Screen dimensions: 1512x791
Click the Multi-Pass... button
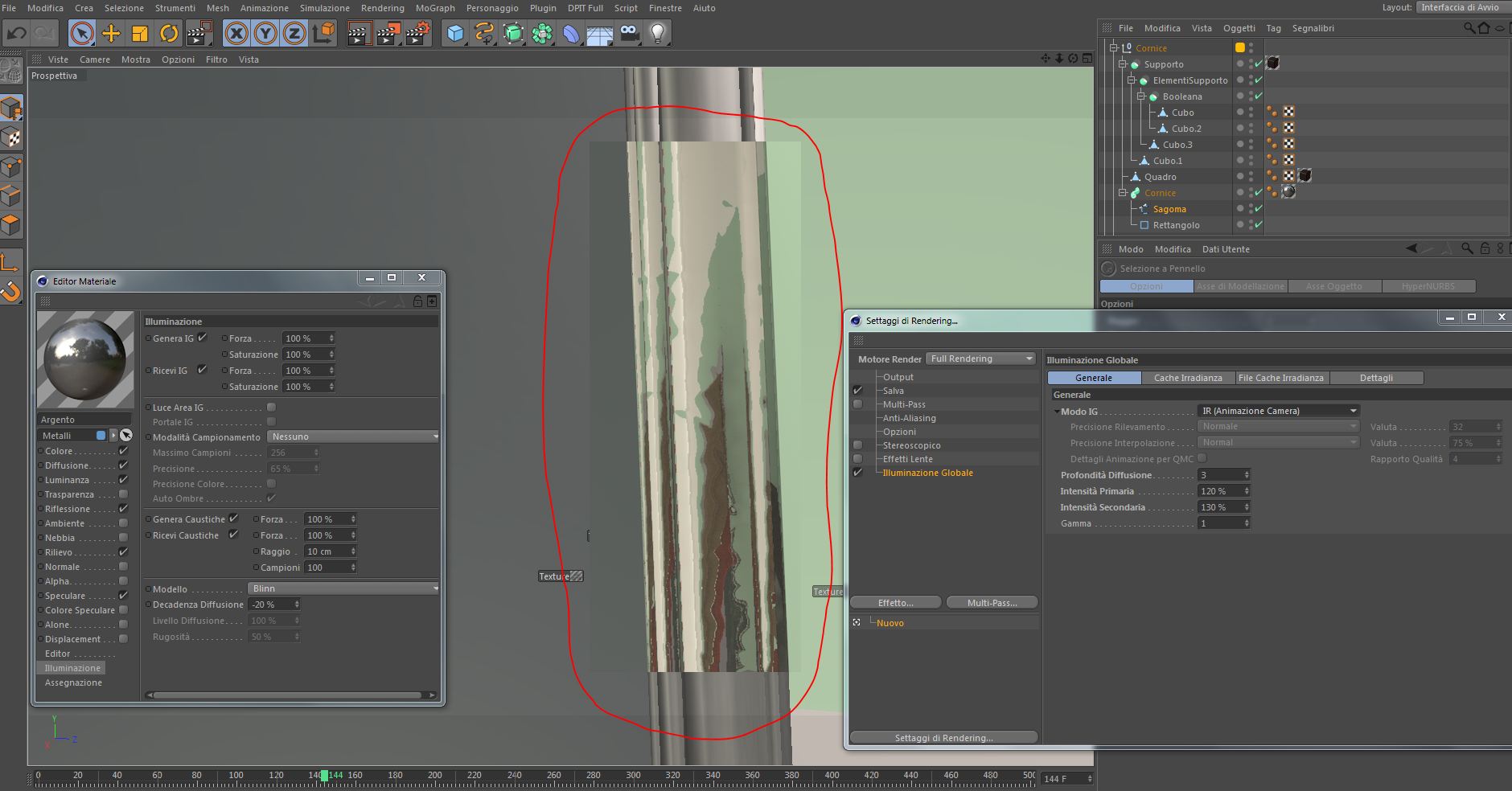click(x=992, y=603)
